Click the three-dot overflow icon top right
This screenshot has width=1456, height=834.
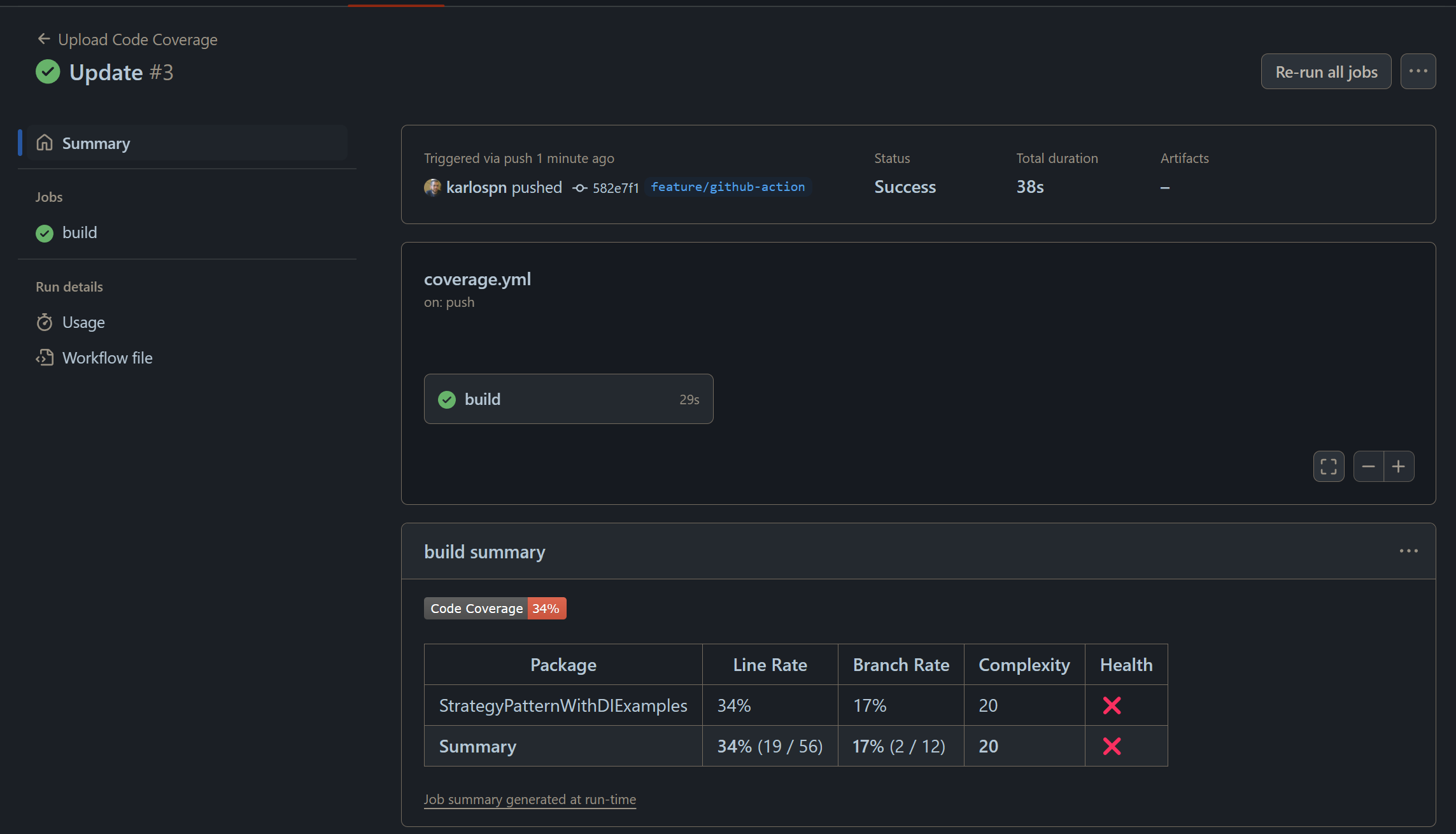(x=1418, y=71)
